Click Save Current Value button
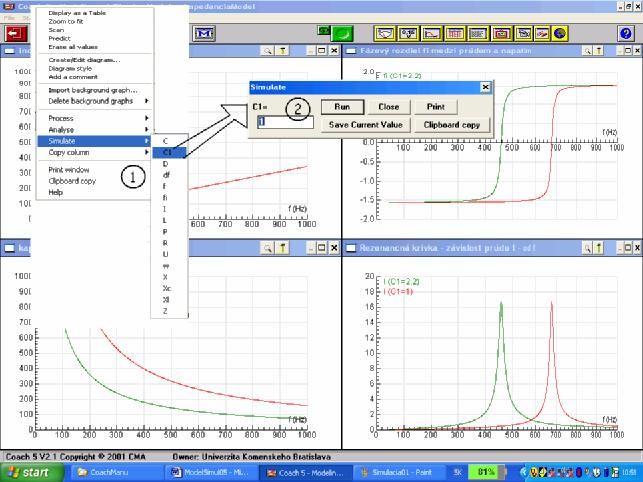Image resolution: width=643 pixels, height=482 pixels. (x=365, y=125)
